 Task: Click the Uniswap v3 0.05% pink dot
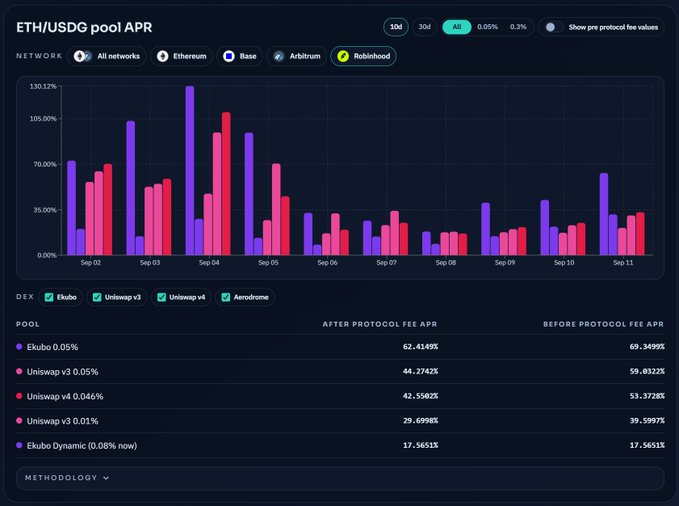(19, 371)
